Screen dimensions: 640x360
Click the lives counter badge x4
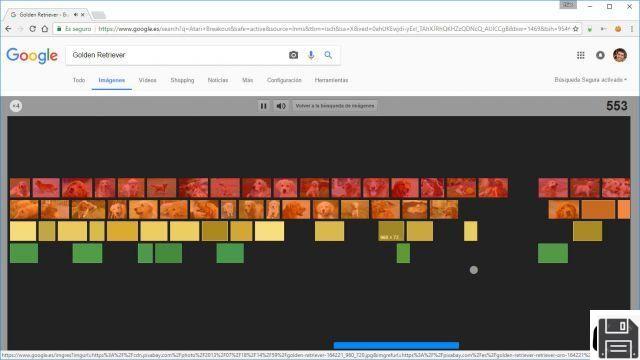(16, 106)
